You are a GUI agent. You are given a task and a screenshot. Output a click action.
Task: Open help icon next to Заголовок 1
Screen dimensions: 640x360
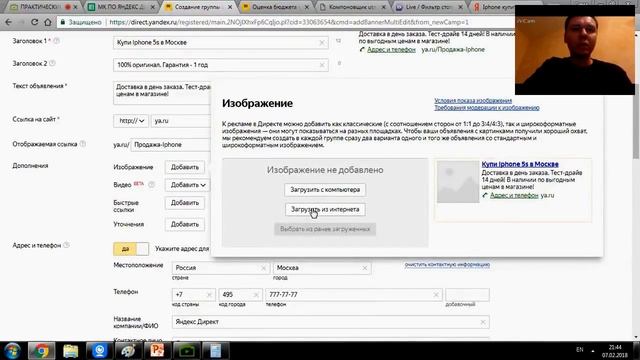(x=57, y=41)
